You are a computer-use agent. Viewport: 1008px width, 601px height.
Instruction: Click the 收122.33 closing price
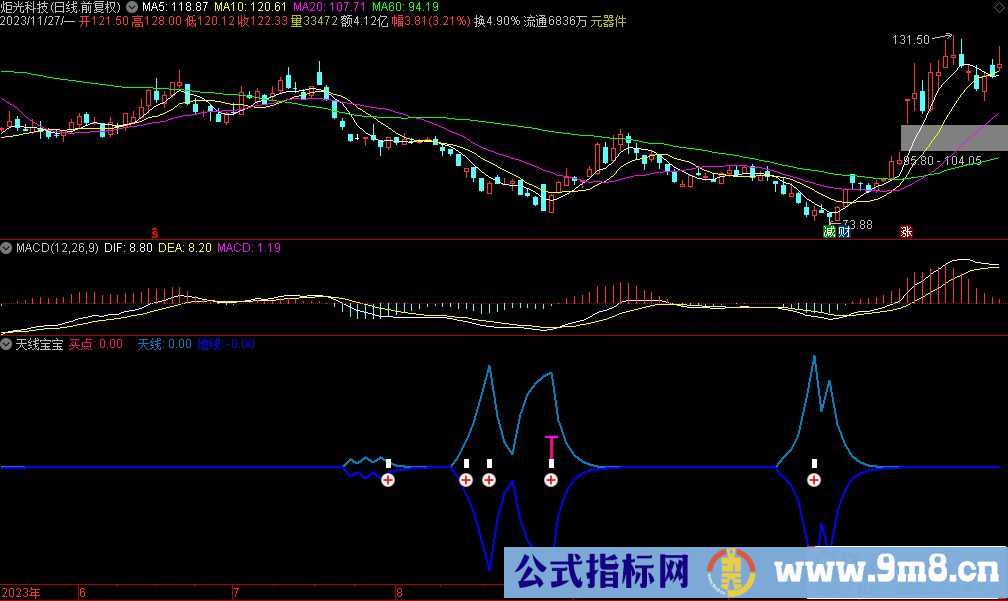262,21
